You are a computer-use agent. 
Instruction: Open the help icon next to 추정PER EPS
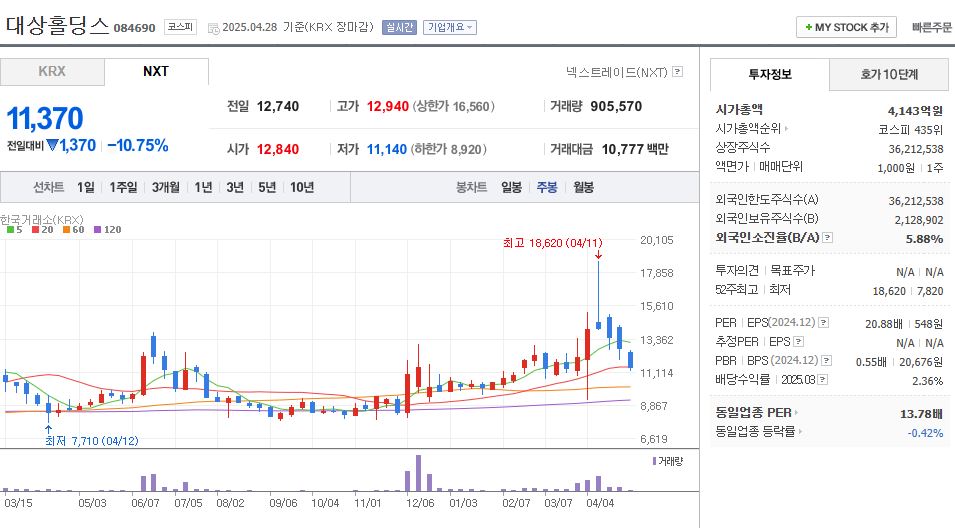(x=798, y=342)
